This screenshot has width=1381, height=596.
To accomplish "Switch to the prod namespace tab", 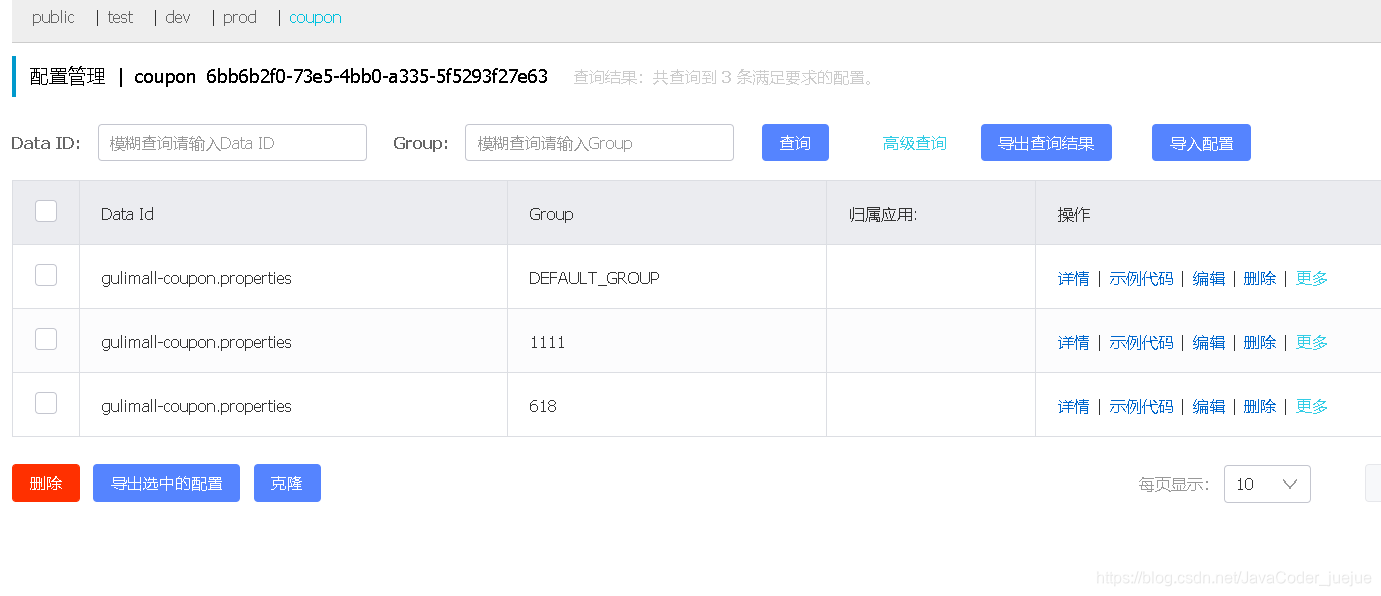I will [240, 17].
